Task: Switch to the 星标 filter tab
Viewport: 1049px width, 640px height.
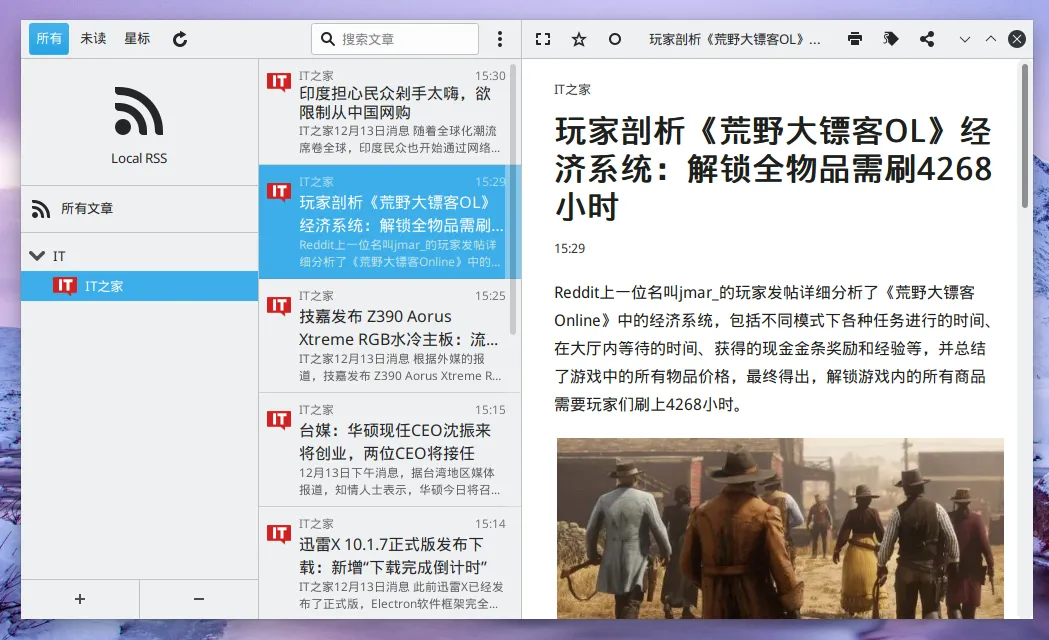Action: click(x=137, y=39)
